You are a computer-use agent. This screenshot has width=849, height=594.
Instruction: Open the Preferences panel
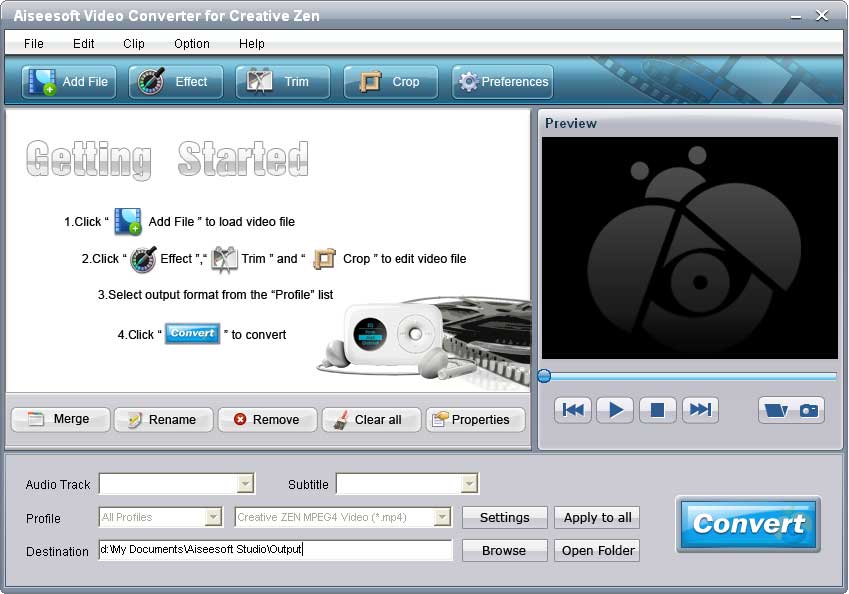502,82
